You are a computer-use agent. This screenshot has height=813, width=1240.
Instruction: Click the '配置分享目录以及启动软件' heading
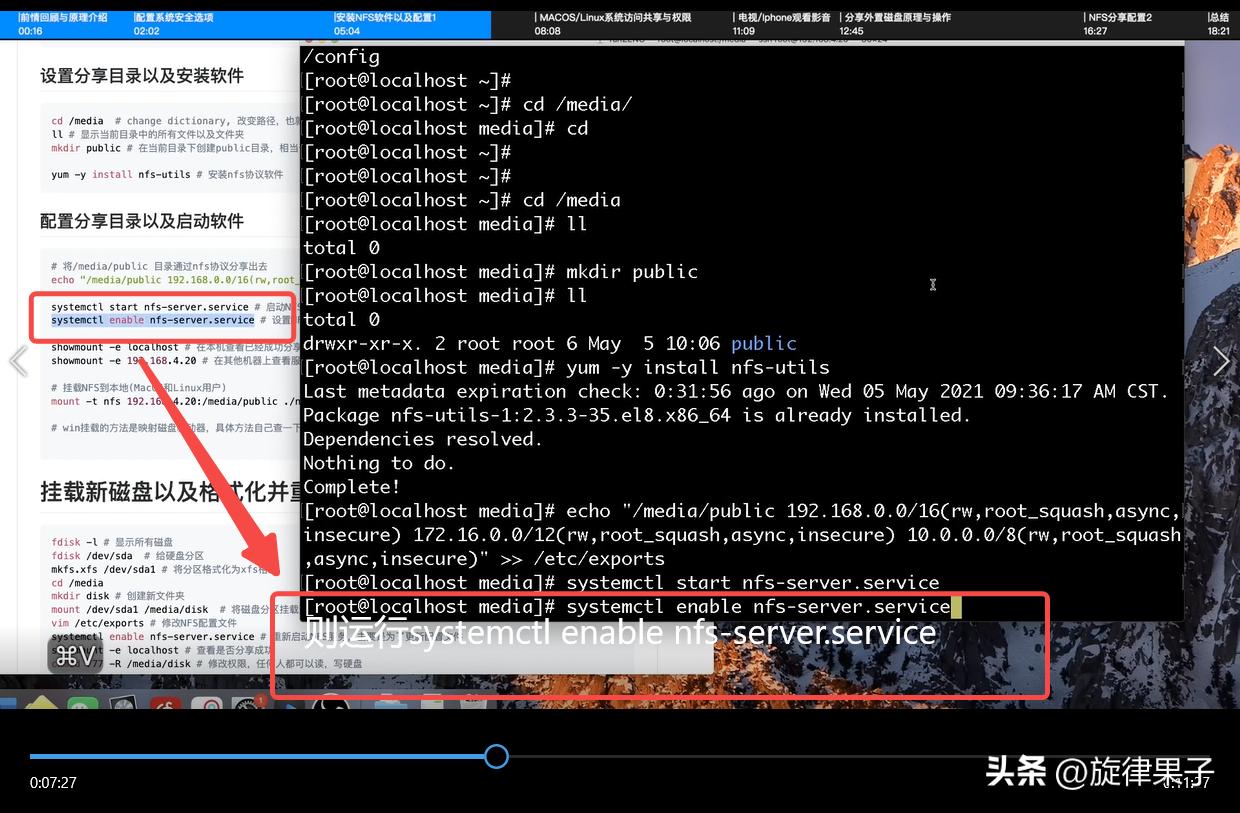coord(142,221)
